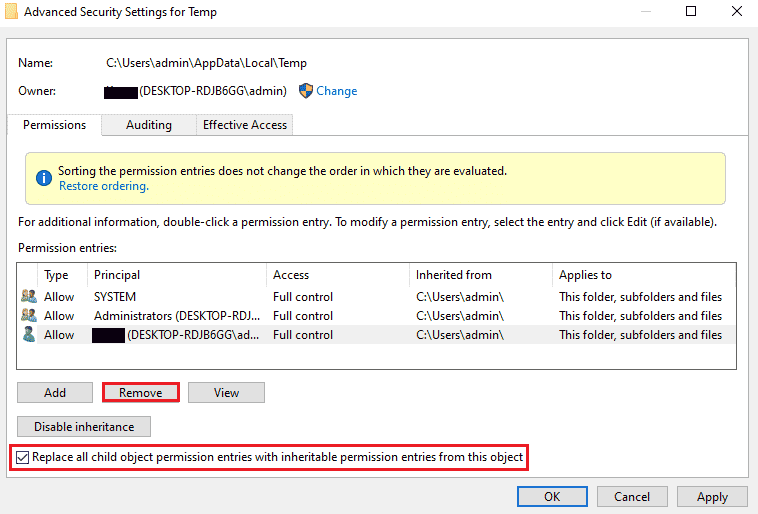Toggle Replace all child object permission entries checkbox

[22, 457]
